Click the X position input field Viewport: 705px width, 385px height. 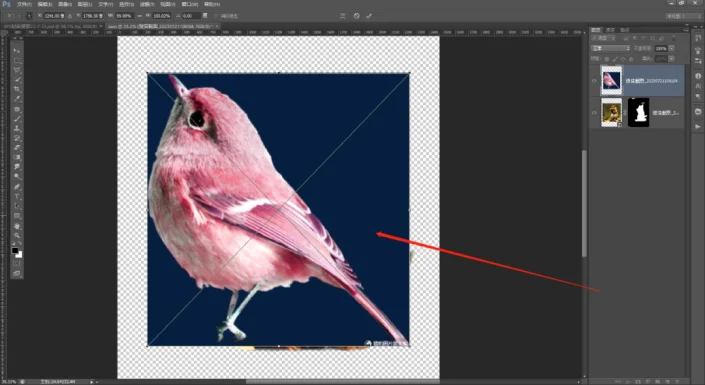click(54, 16)
